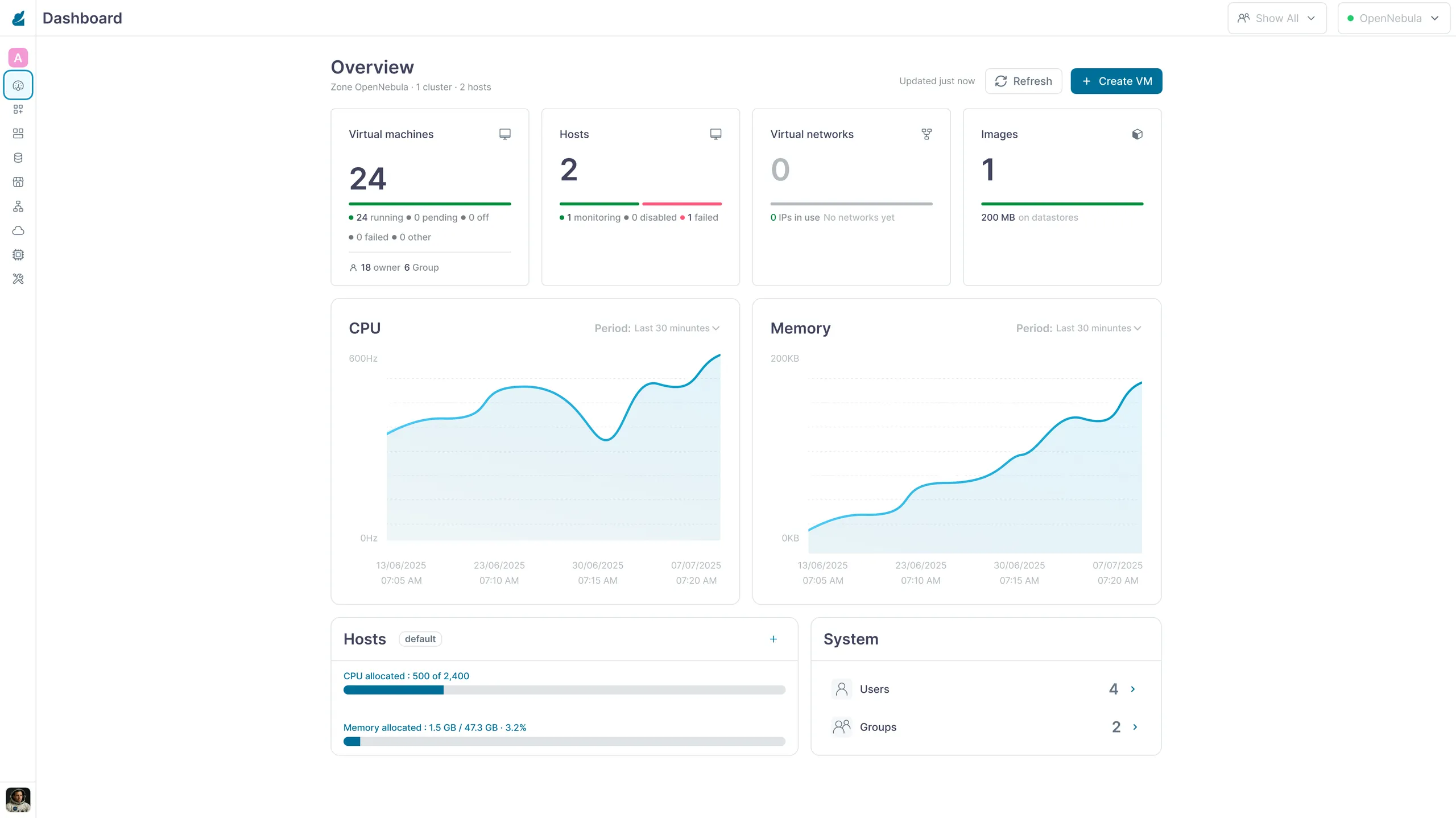1456x818 pixels.
Task: Click '18 owner' text in VM card
Action: (x=380, y=267)
